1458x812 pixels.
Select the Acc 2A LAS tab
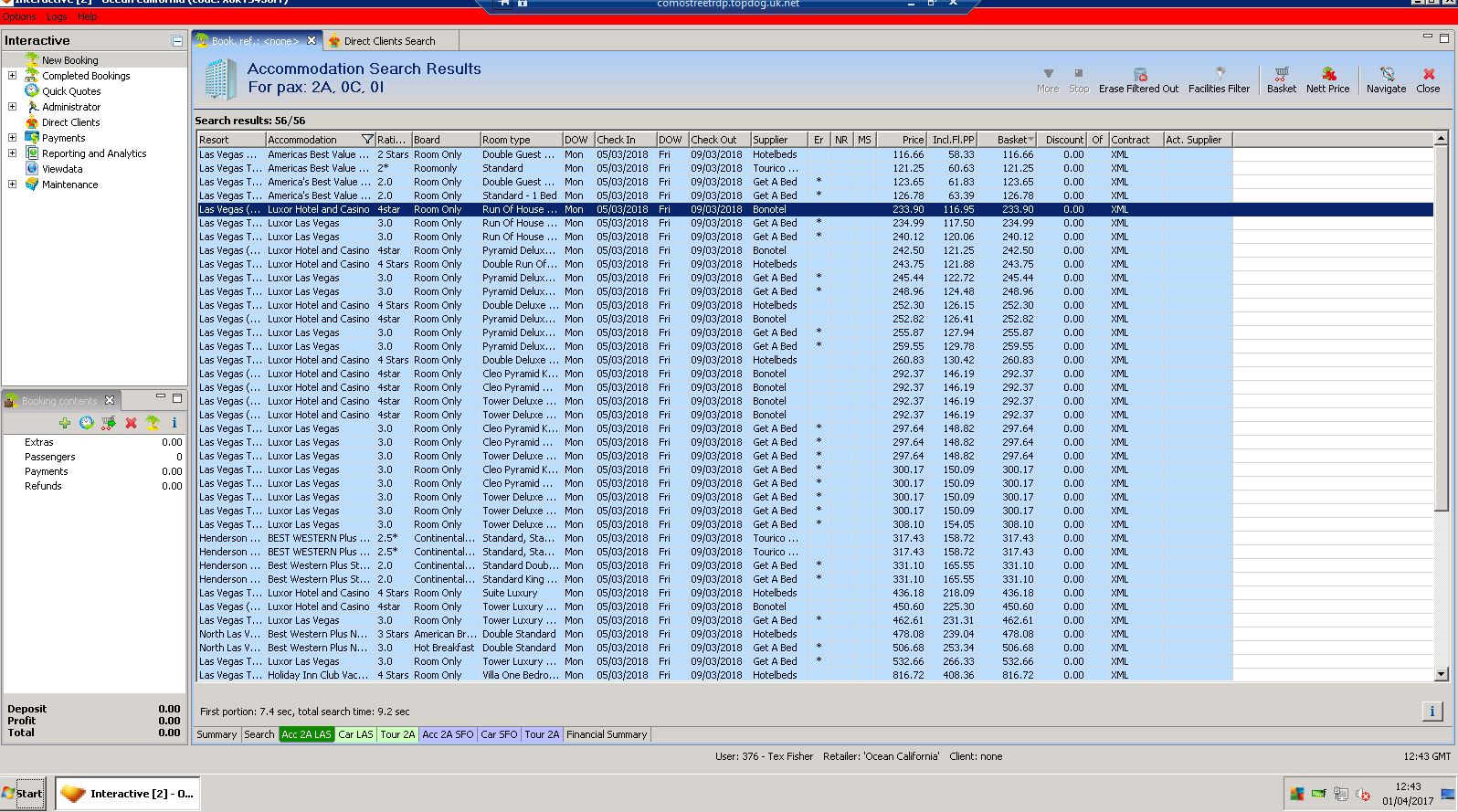coord(306,734)
